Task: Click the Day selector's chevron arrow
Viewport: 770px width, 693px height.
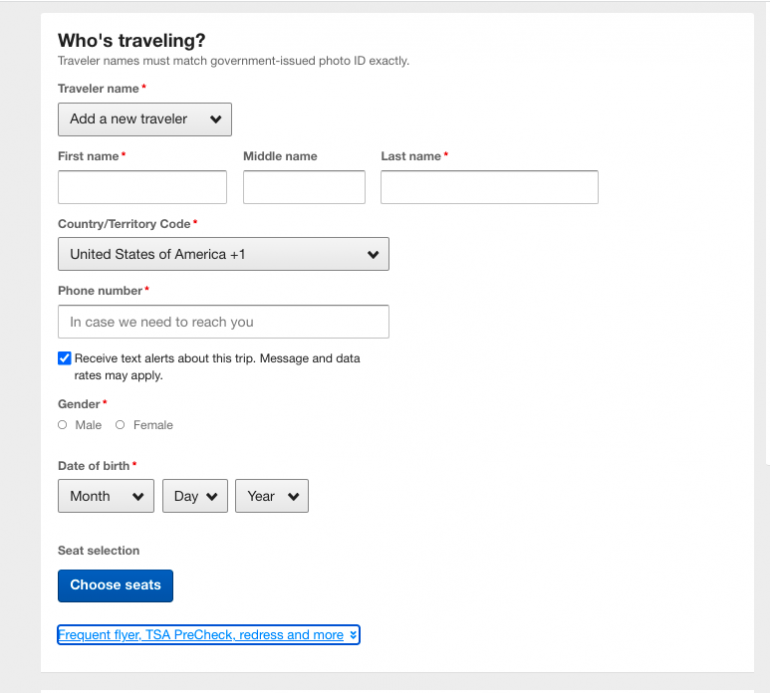Action: coord(212,497)
